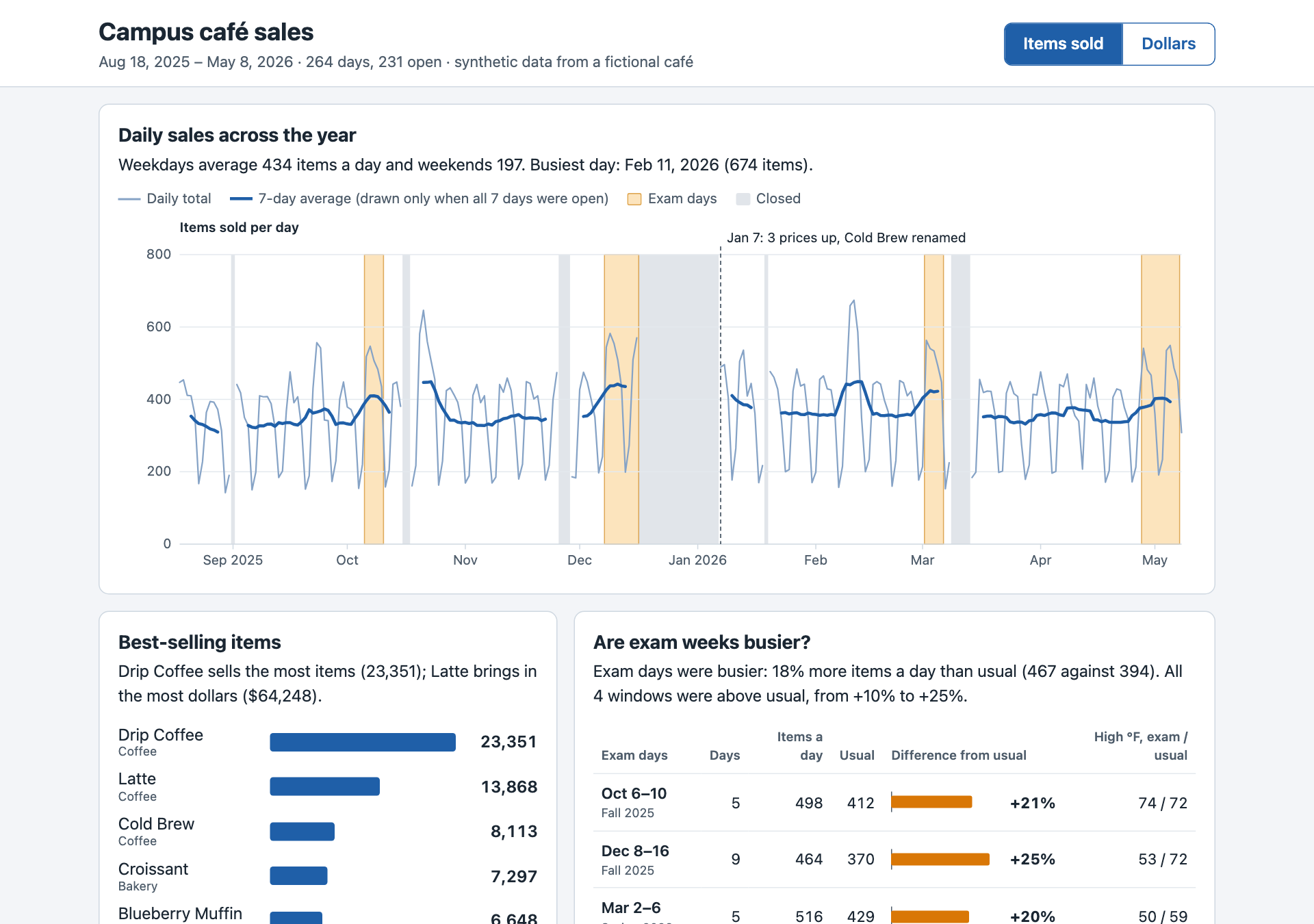Click the Dec 8–16 exam row
The width and height of the screenshot is (1314, 924).
click(x=894, y=860)
